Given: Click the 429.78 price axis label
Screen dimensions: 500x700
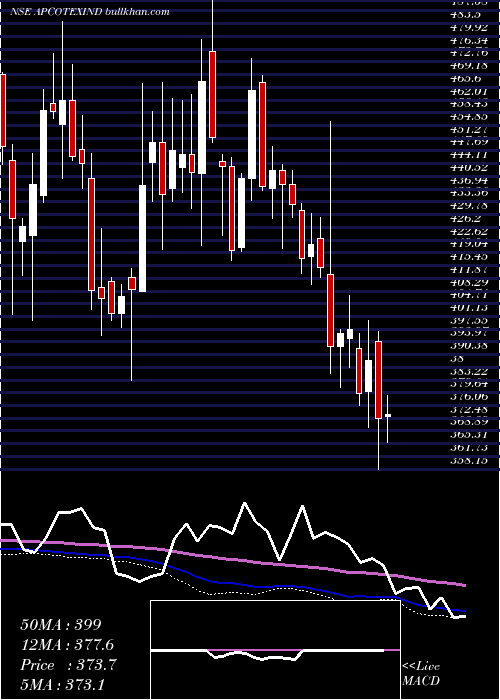Looking at the screenshot, I should (468, 206).
